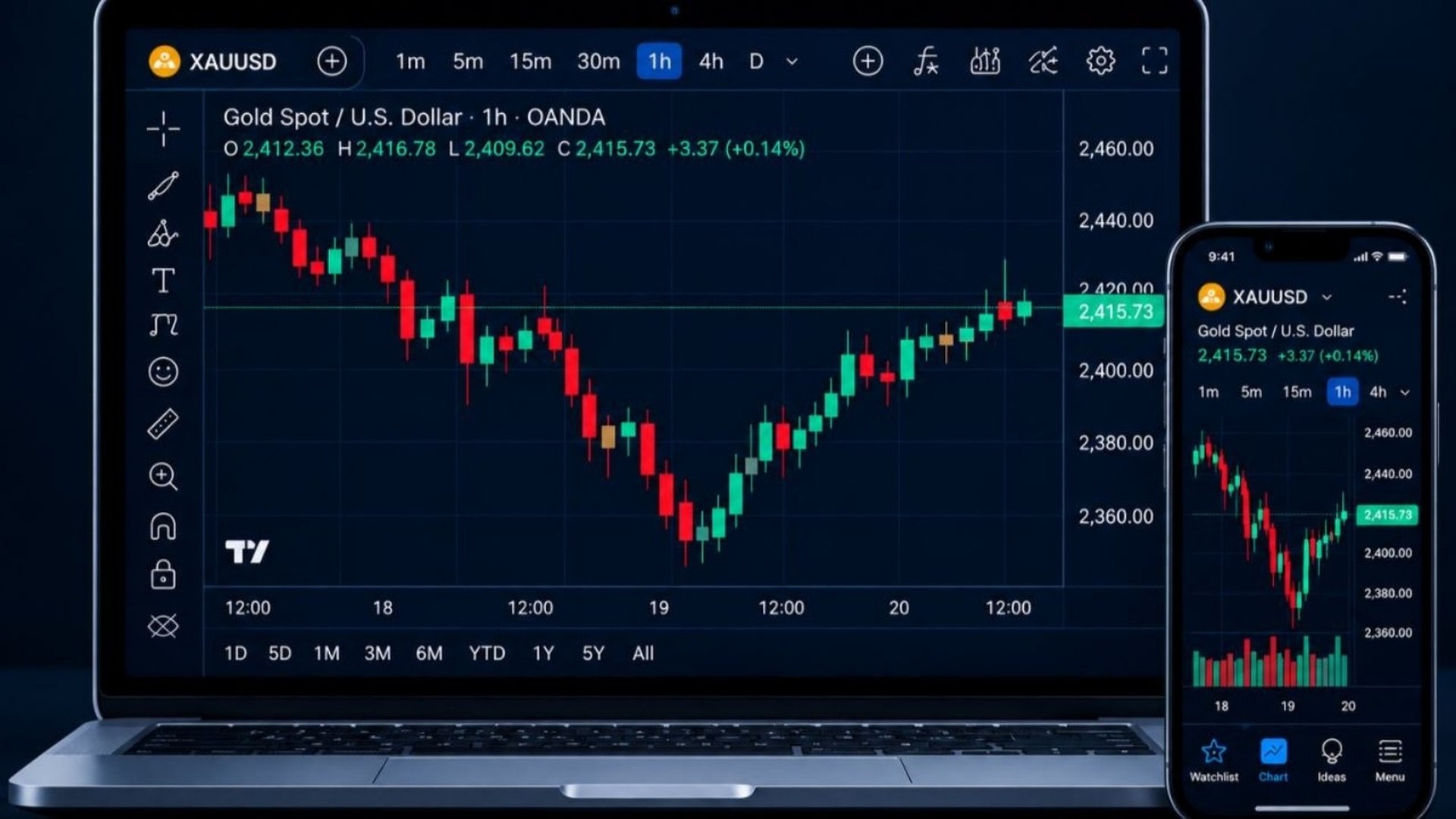Screen dimensions: 1456x819
Task: Tap the gold symbol icon on phone
Action: (1211, 297)
